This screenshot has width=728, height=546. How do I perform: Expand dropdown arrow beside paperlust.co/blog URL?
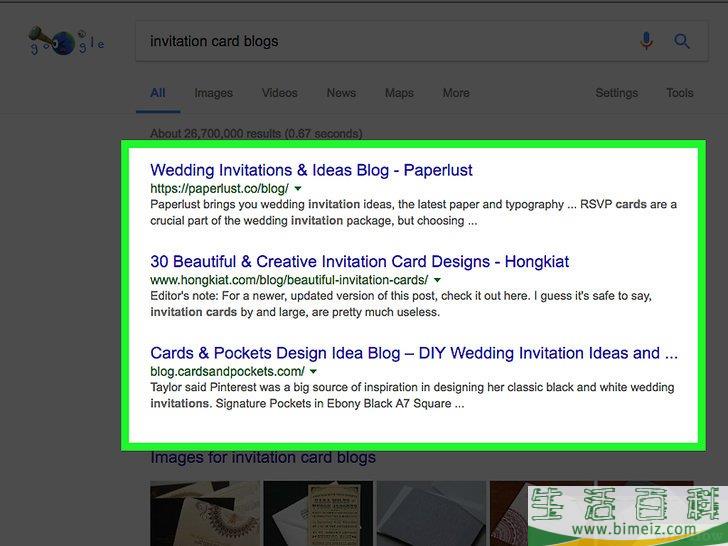click(298, 188)
